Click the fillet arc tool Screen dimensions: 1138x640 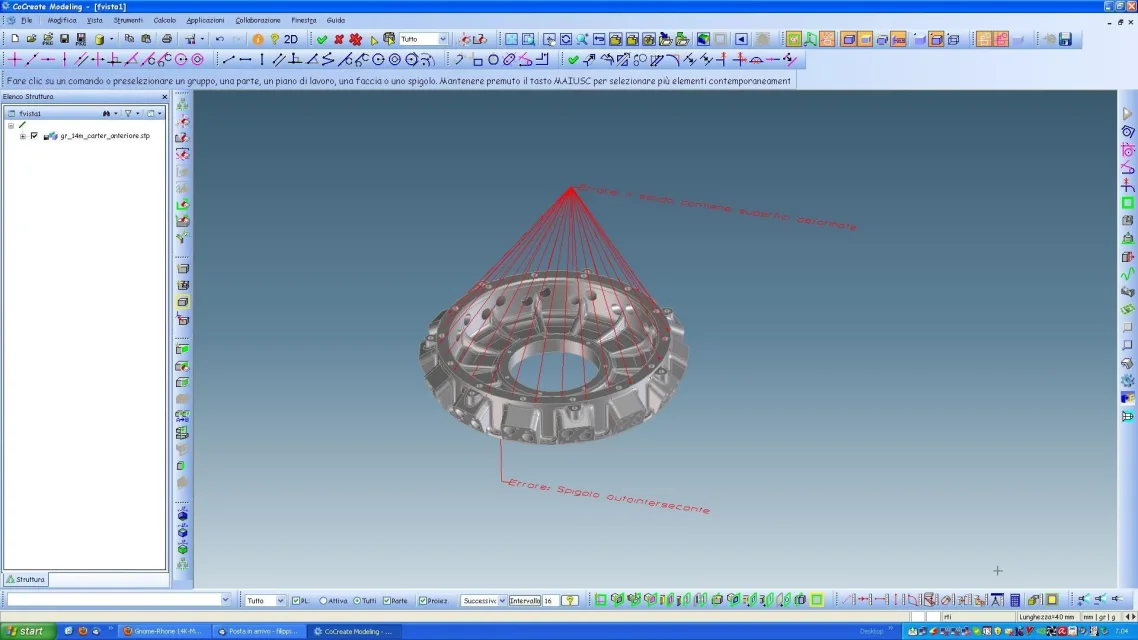[x=672, y=60]
